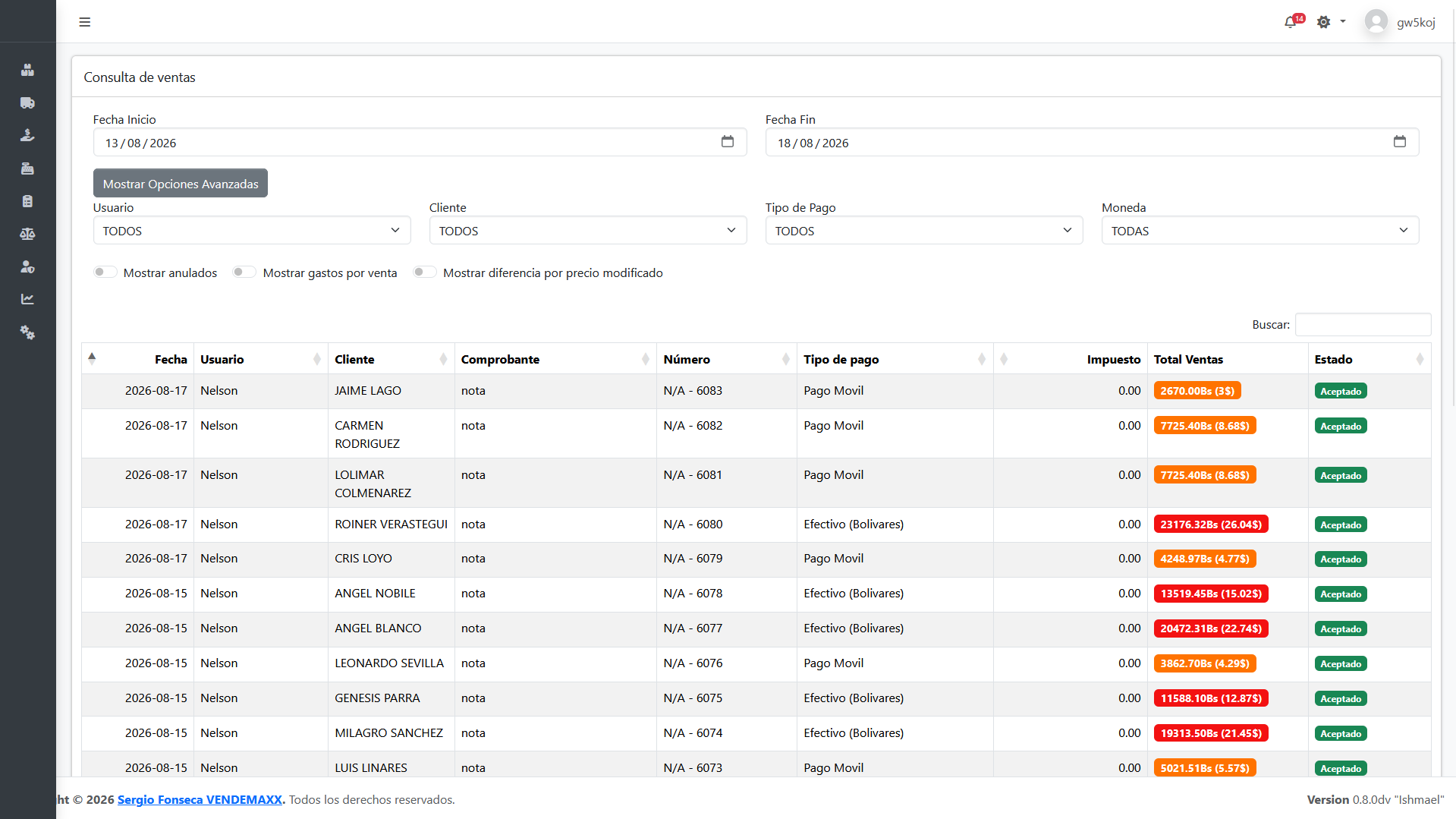Click the Buscar search field
Screen dimensions: 1456x819
[x=1363, y=324]
